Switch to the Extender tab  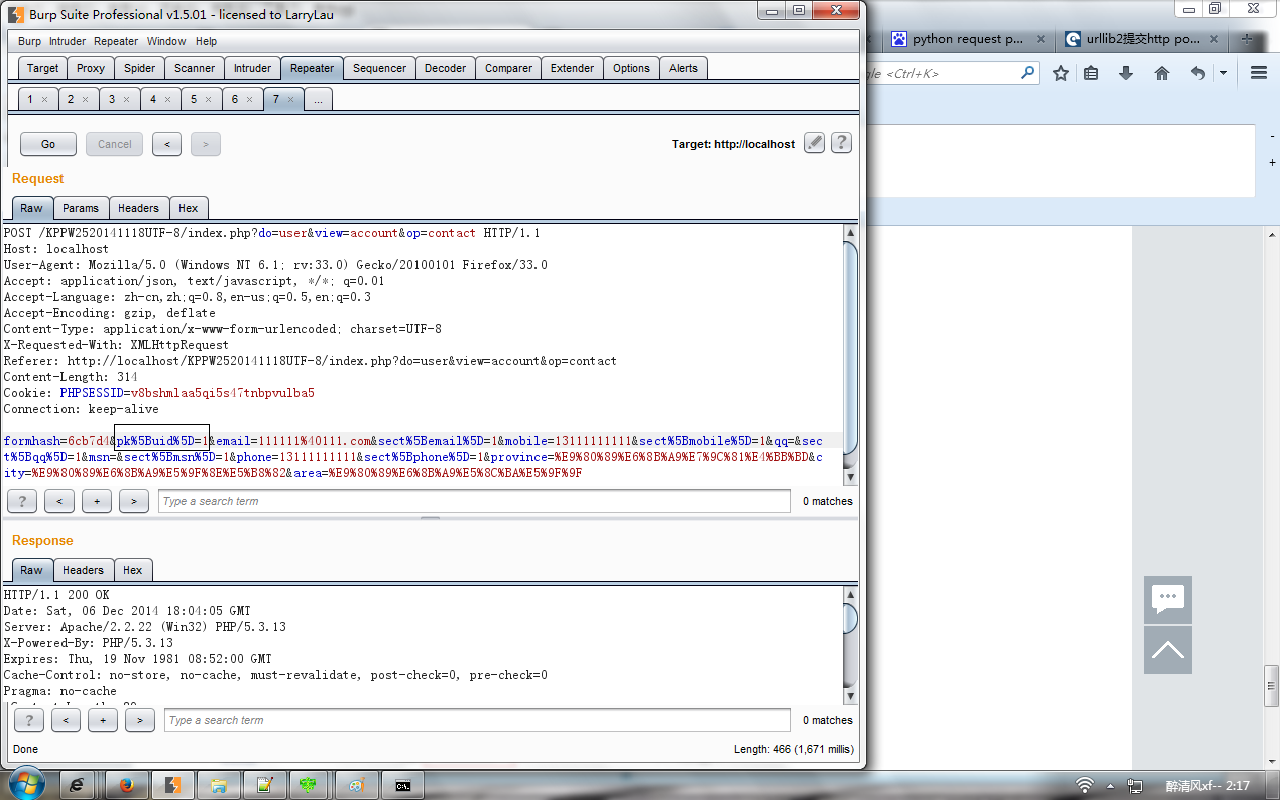[572, 68]
